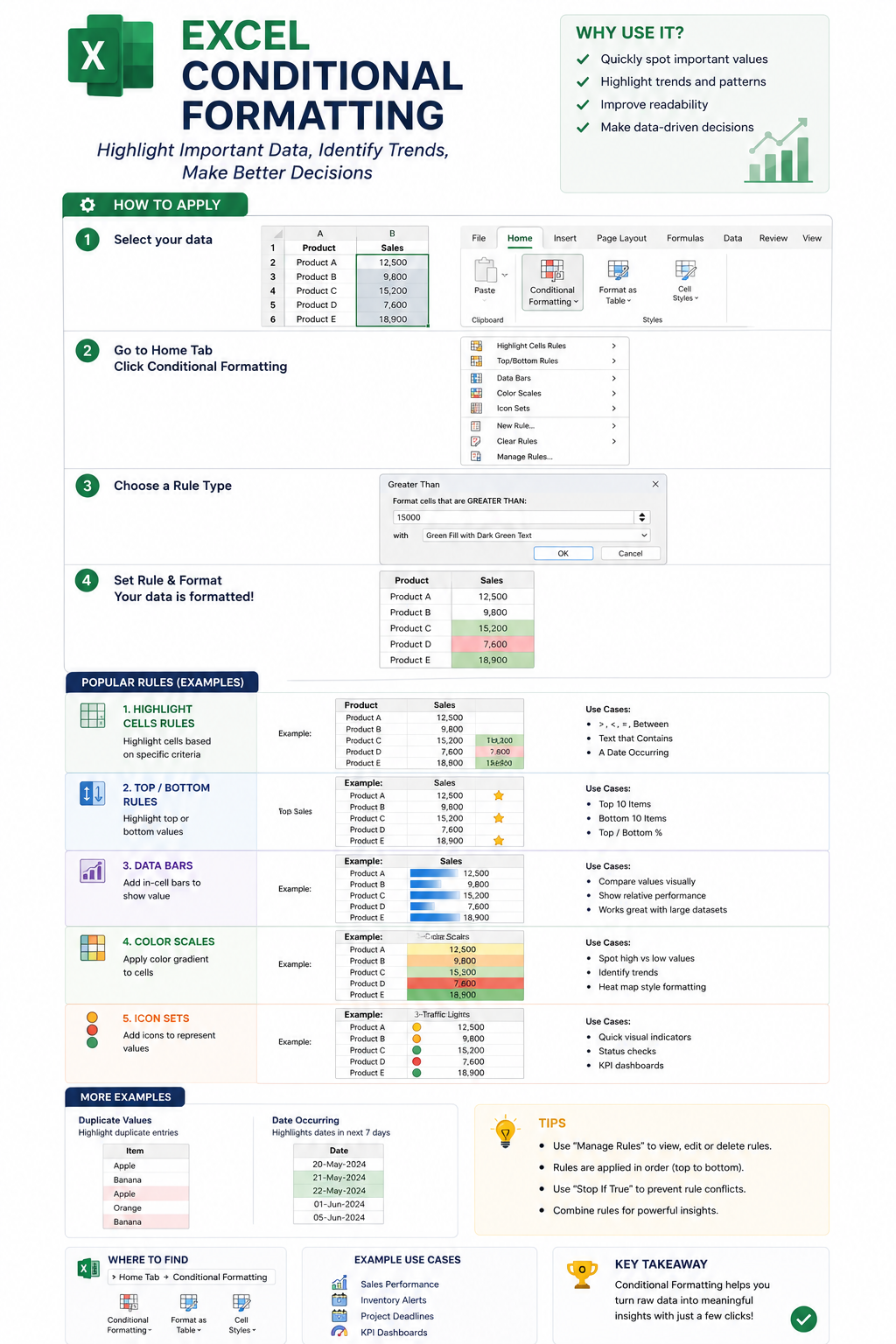This screenshot has height=1344, width=896.
Task: Click the gear icon beside HOW TO APPLY
Action: pos(87,205)
